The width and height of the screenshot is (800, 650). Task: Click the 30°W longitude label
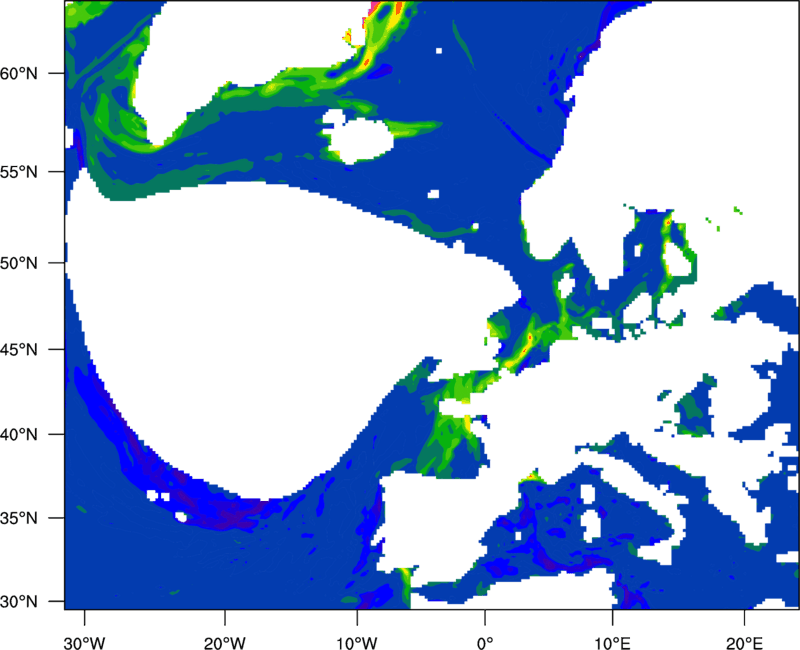[x=85, y=643]
